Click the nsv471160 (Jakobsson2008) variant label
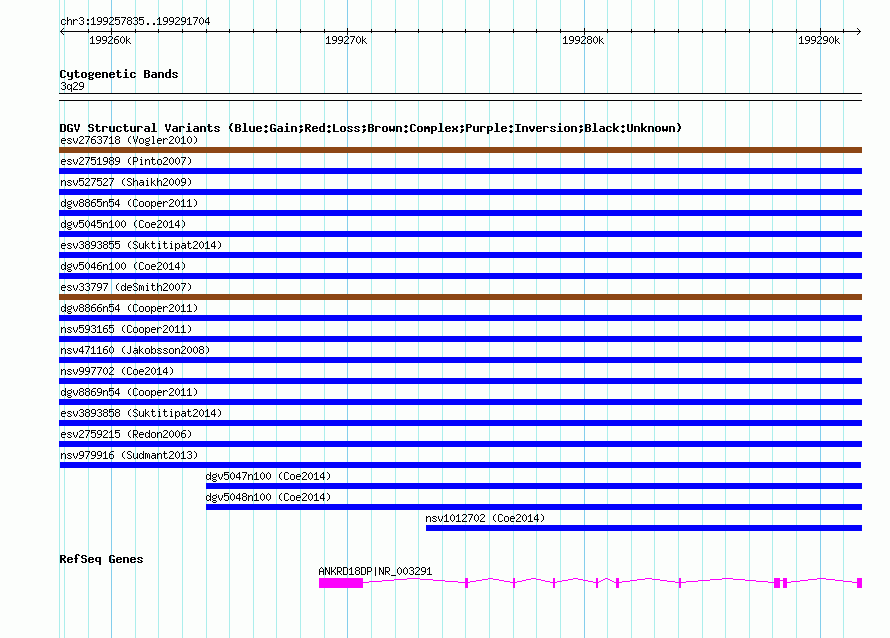The image size is (890, 638). [x=135, y=350]
